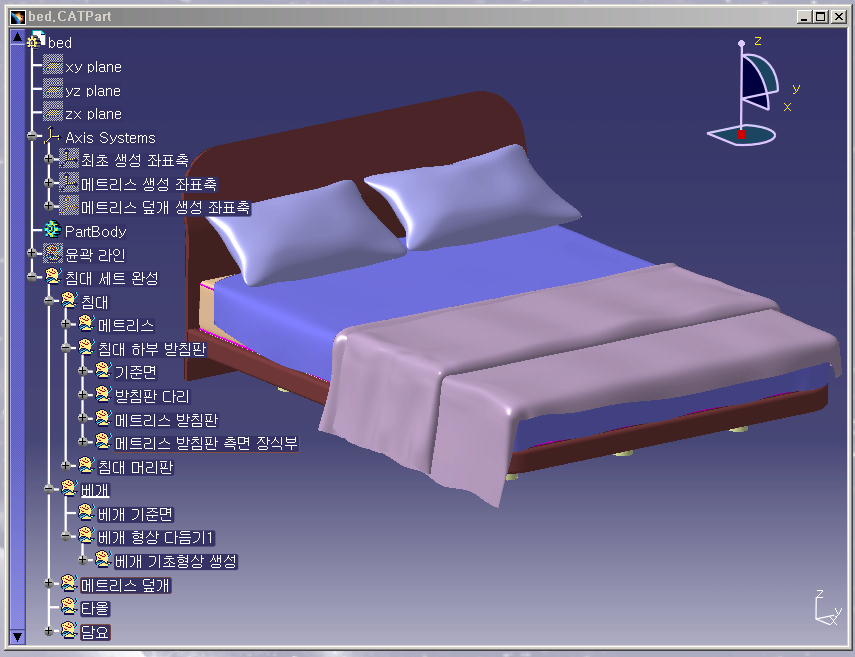The image size is (855, 657).
Task: Expand the 침대 머리판 node
Action: (x=66, y=466)
